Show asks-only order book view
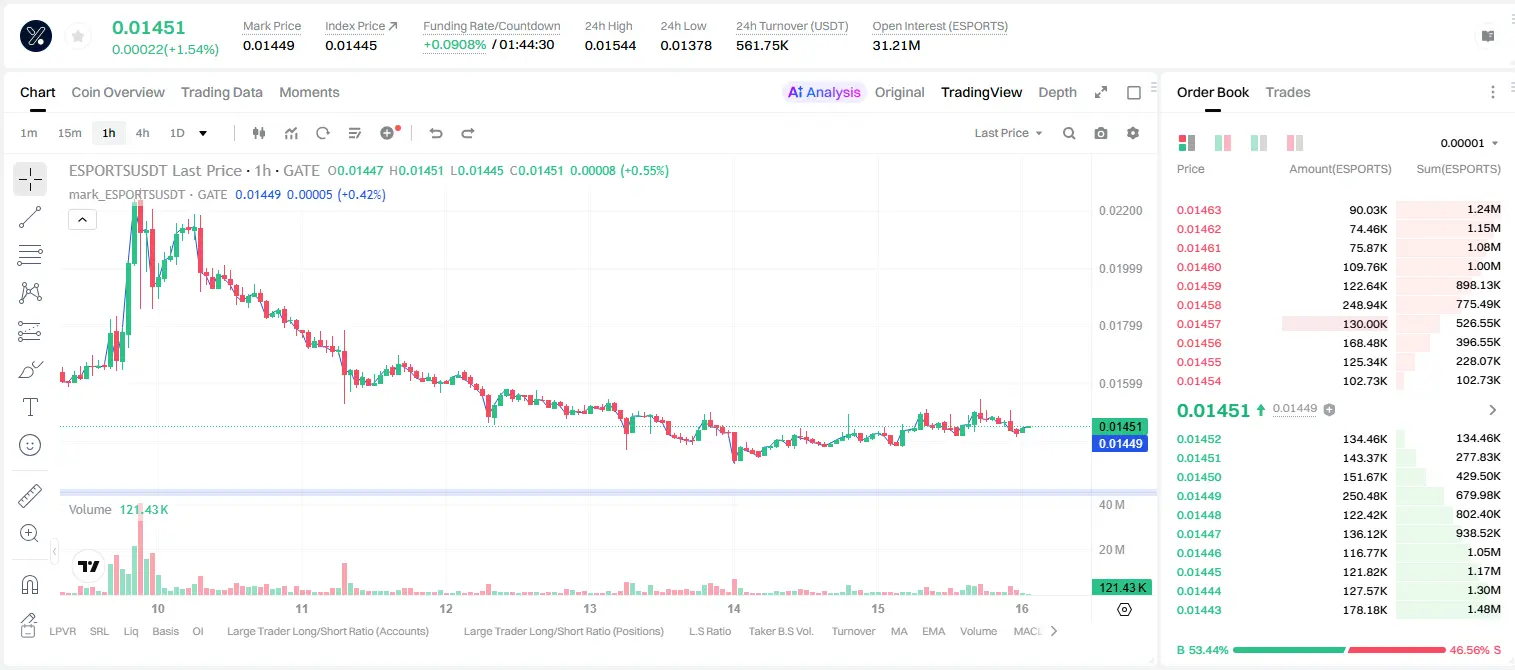Image resolution: width=1515 pixels, height=670 pixels. coord(1295,143)
